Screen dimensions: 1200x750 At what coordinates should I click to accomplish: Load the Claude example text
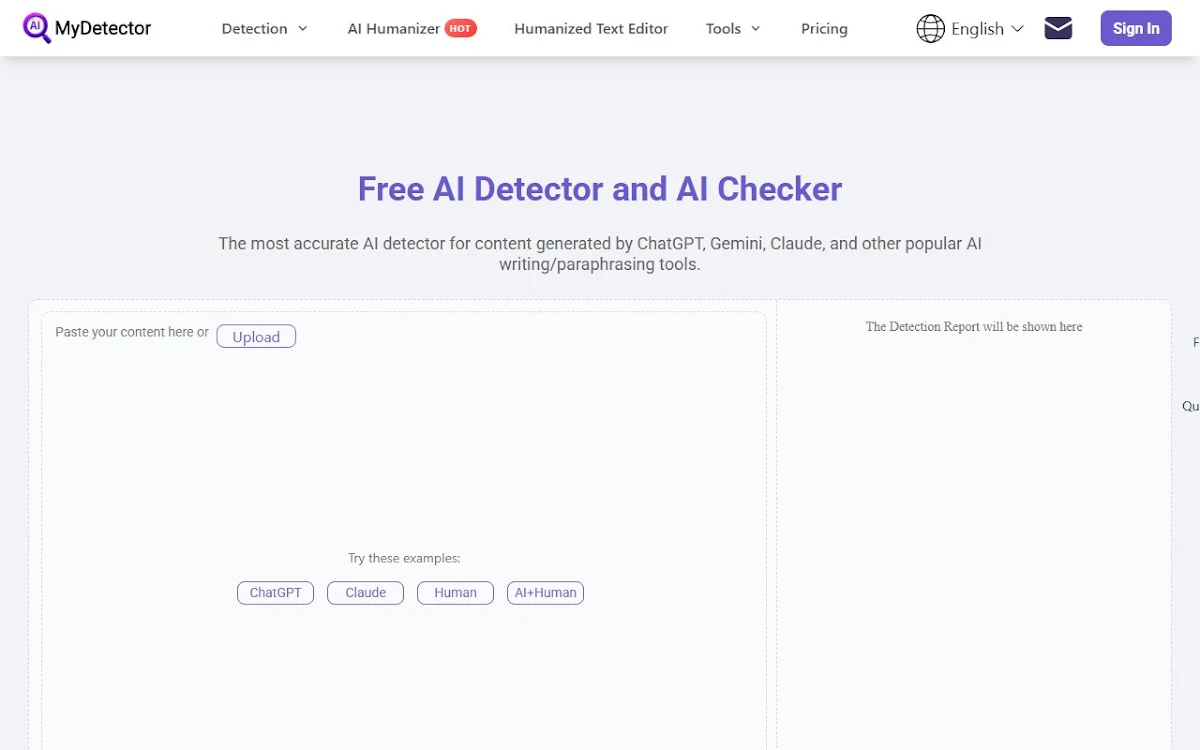[x=365, y=593]
